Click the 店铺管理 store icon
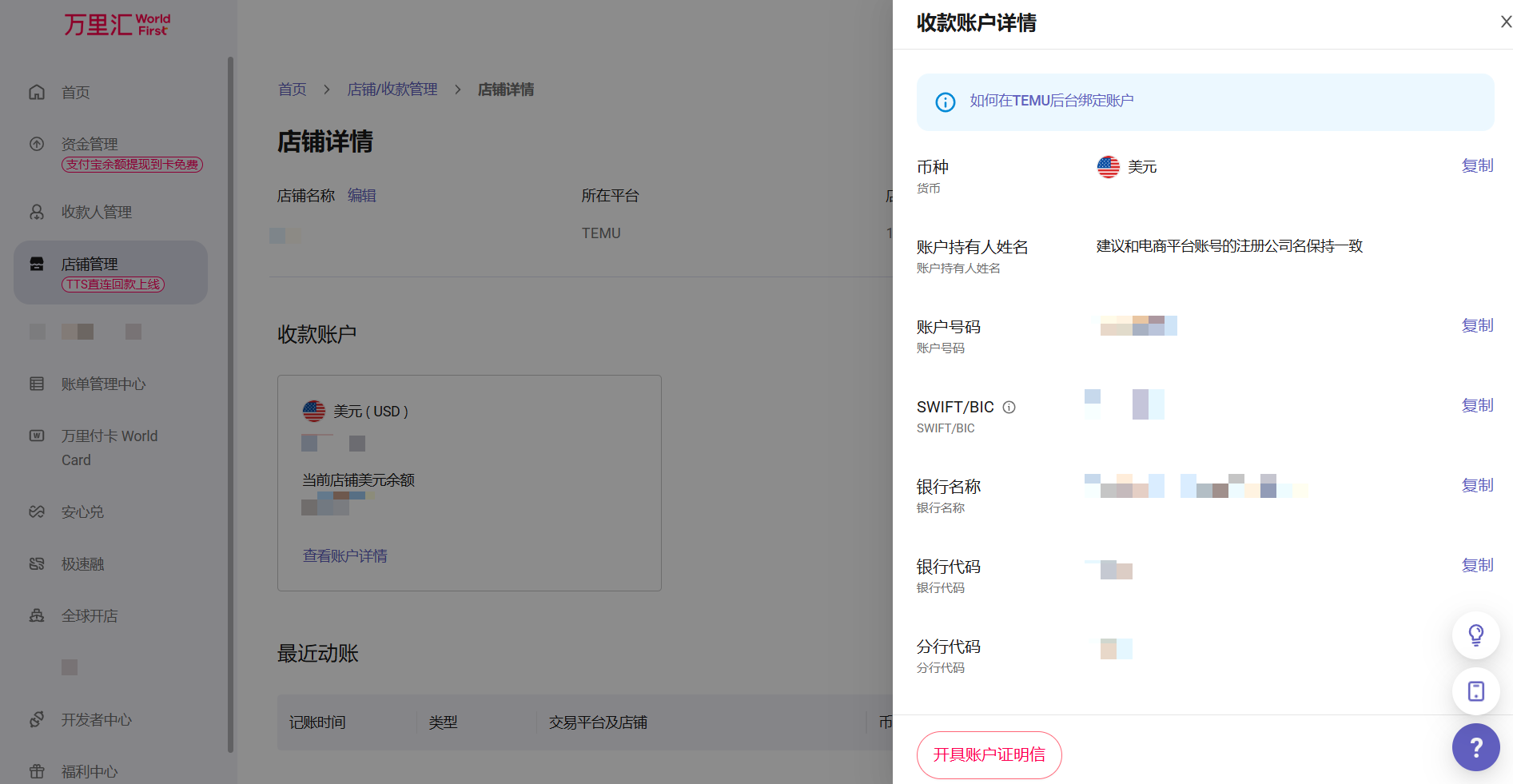 click(37, 264)
